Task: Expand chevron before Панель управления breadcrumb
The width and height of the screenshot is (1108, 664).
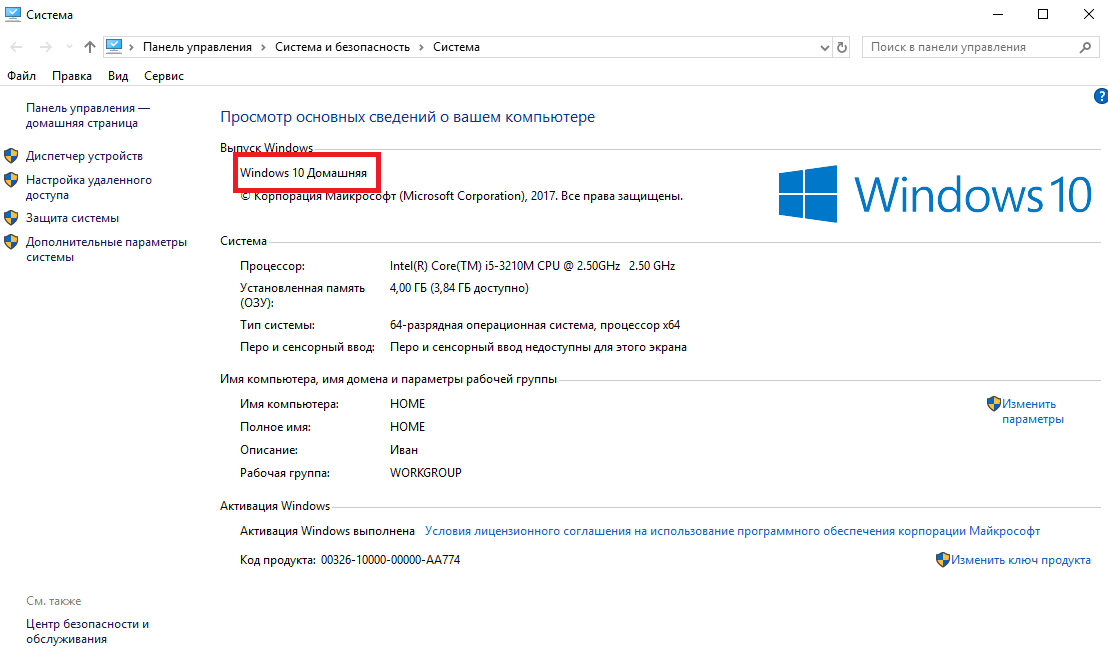Action: pyautogui.click(x=131, y=47)
